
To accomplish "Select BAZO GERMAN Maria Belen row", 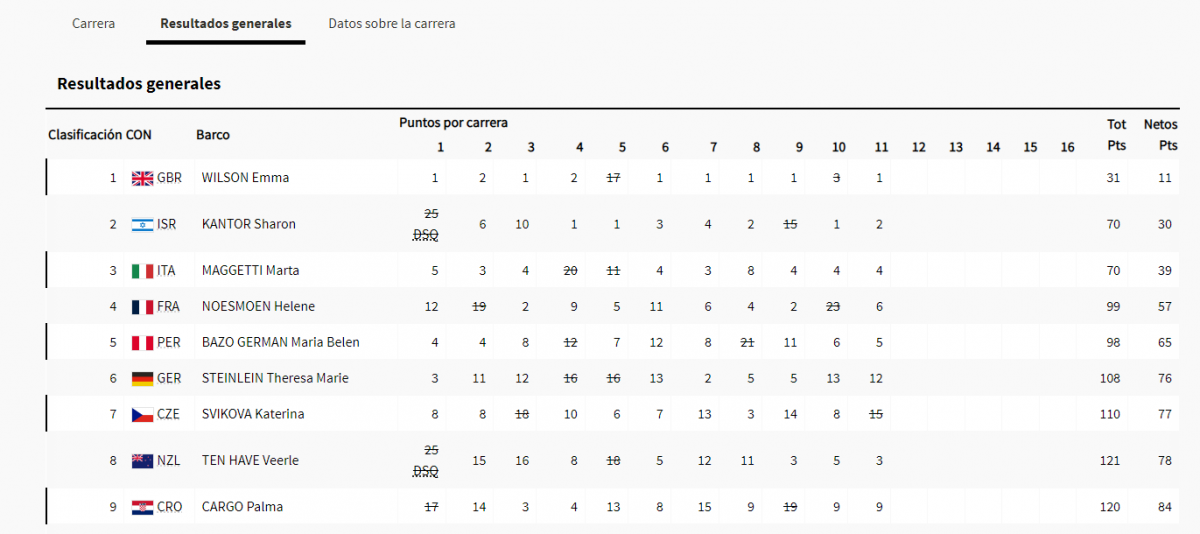I will tap(280, 342).
